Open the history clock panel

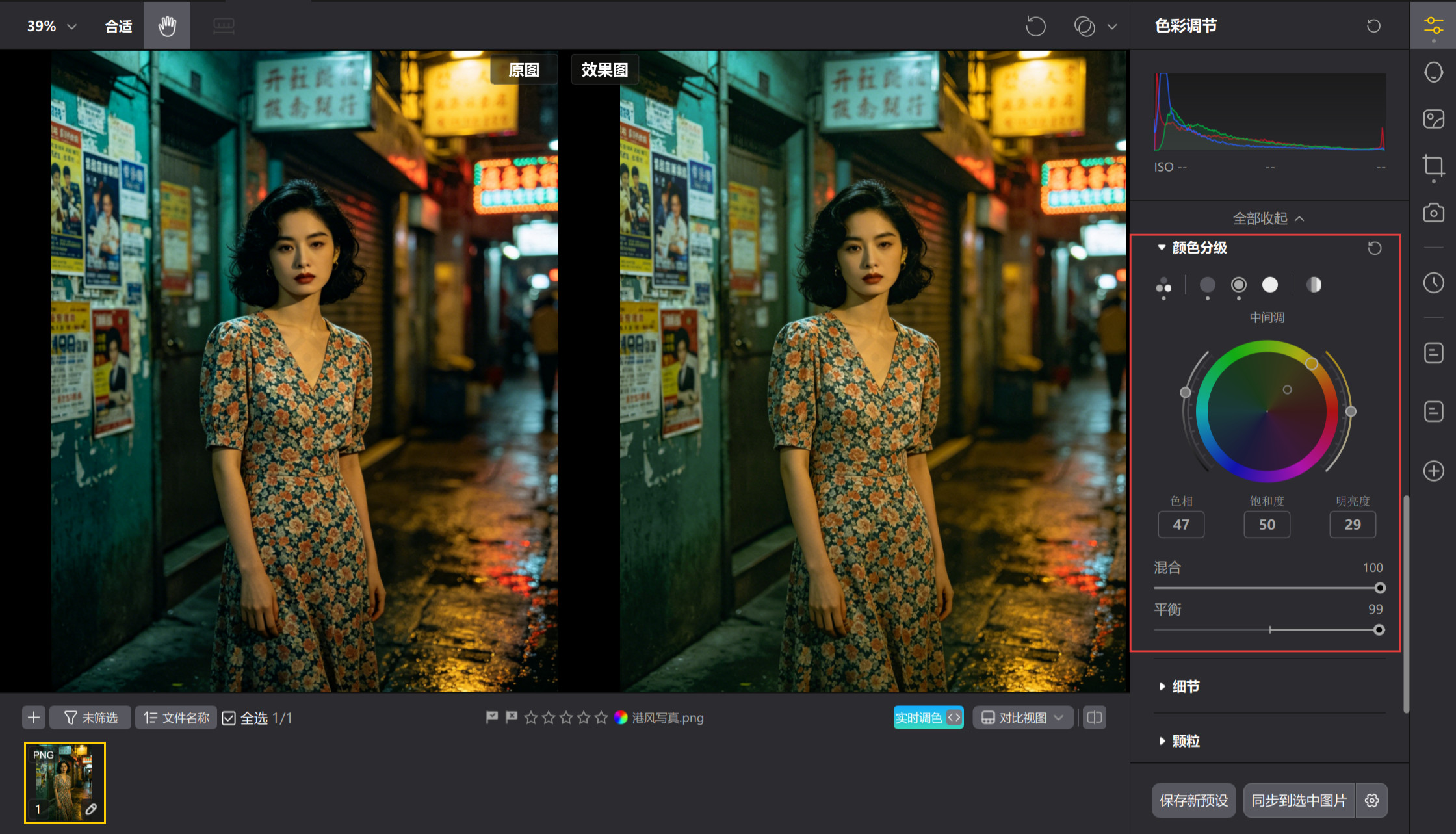1433,283
